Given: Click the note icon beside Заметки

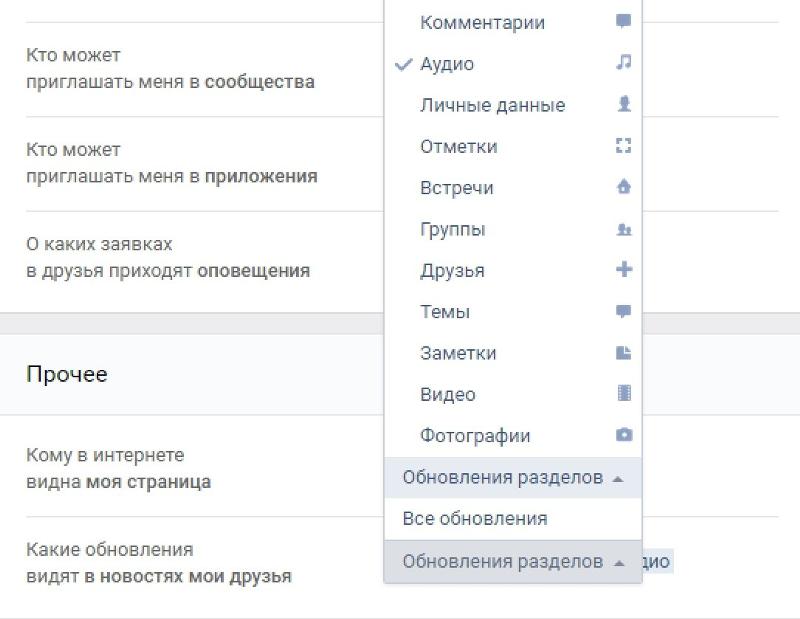Looking at the screenshot, I should click(624, 353).
